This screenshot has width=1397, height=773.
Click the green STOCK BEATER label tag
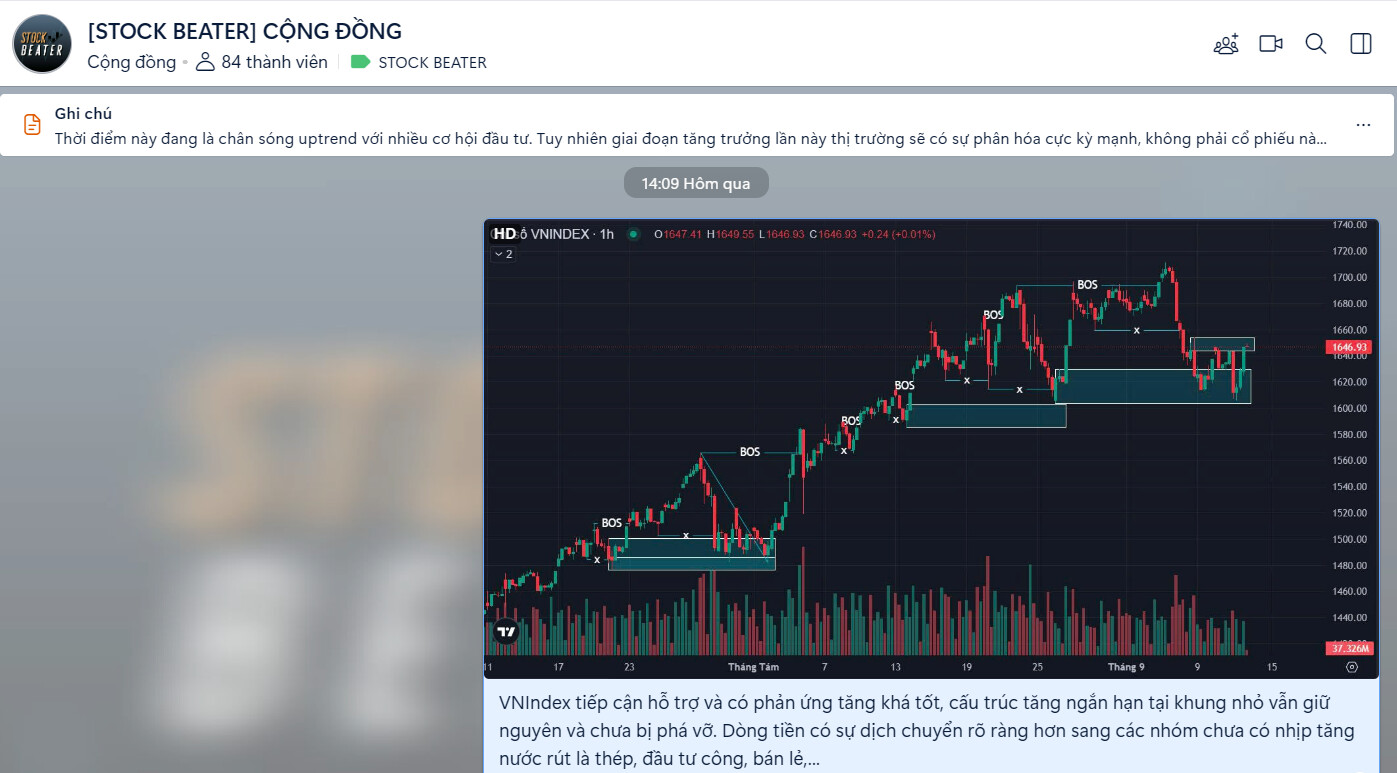(x=419, y=62)
